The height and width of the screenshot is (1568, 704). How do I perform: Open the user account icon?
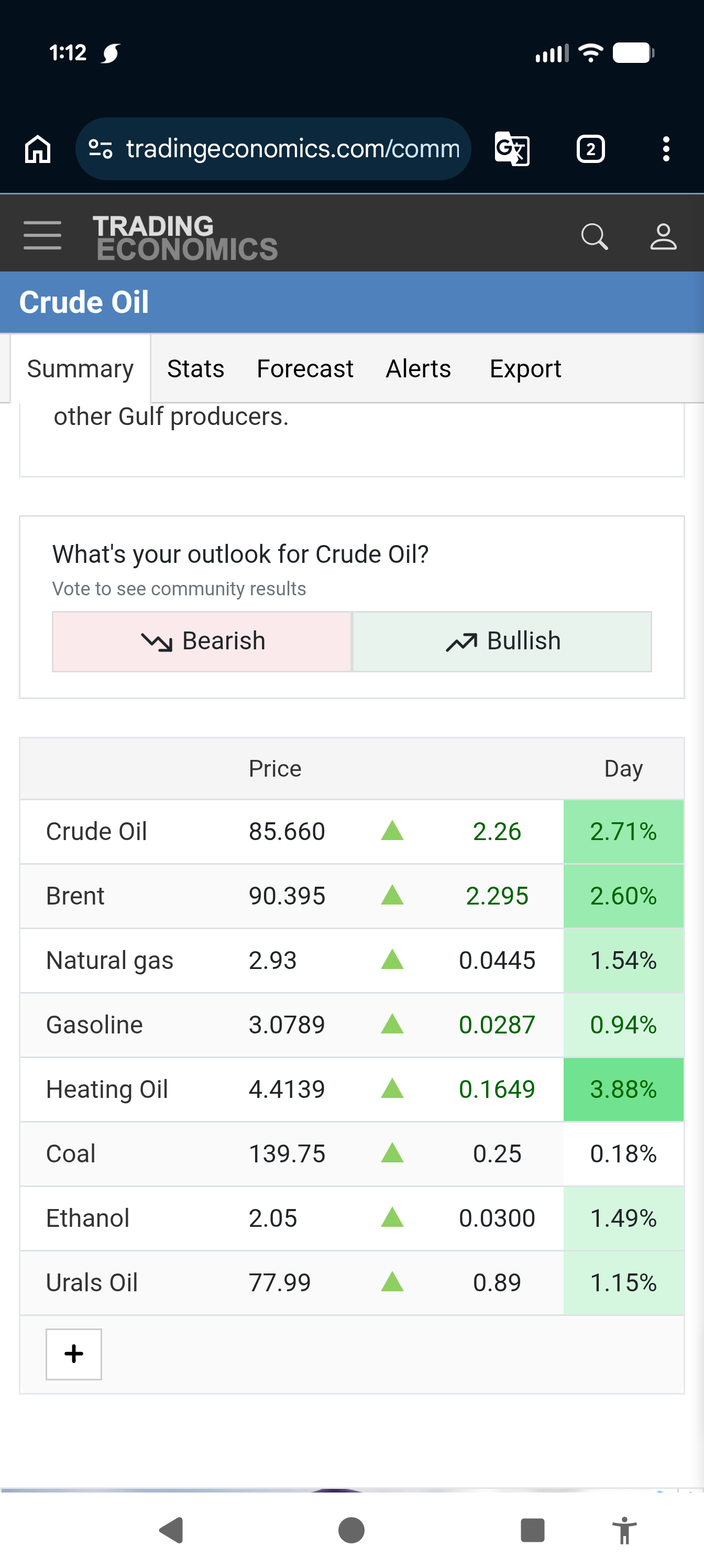tap(663, 236)
